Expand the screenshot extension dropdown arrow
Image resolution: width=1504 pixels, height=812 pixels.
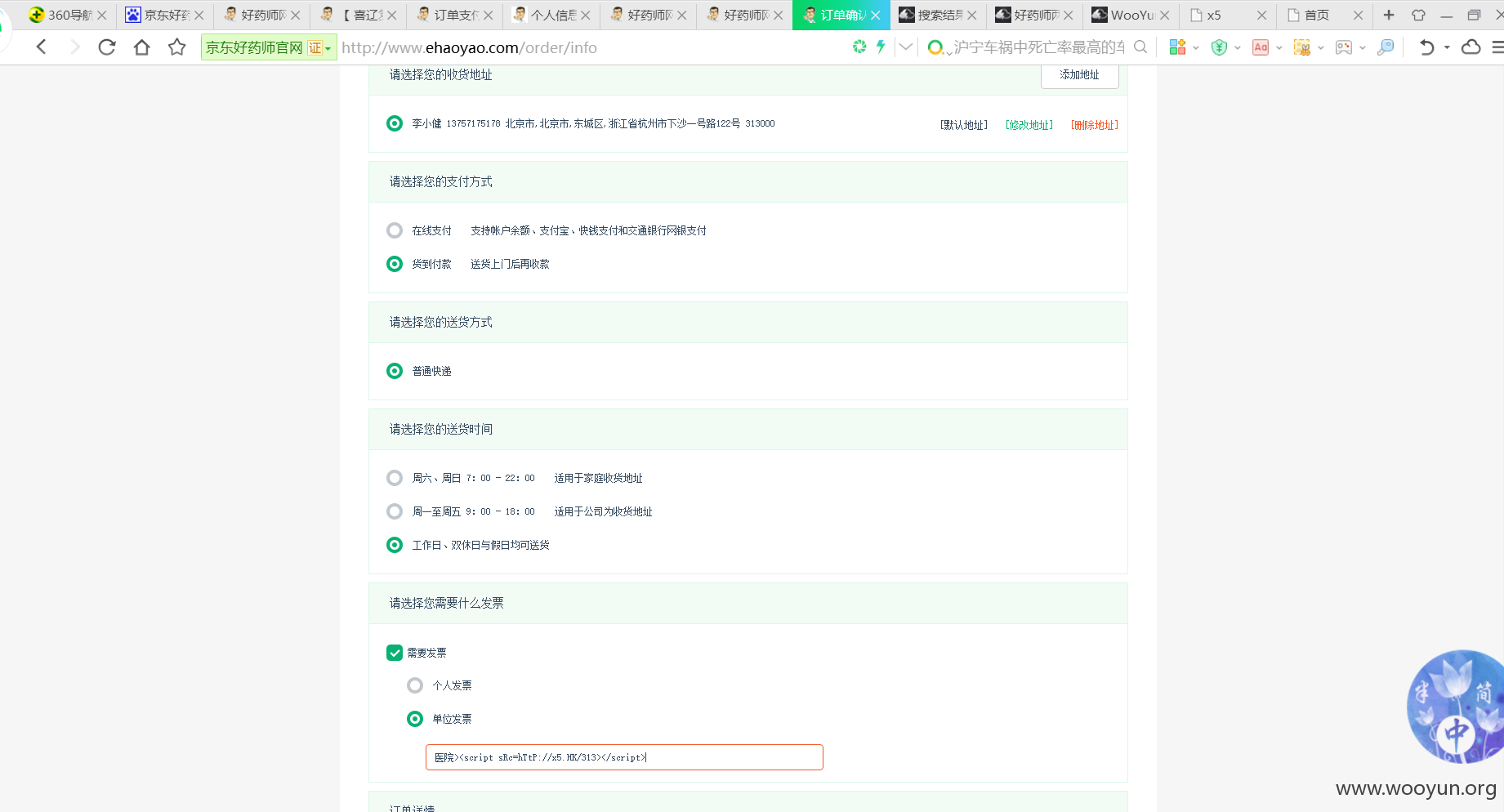coord(1321,47)
